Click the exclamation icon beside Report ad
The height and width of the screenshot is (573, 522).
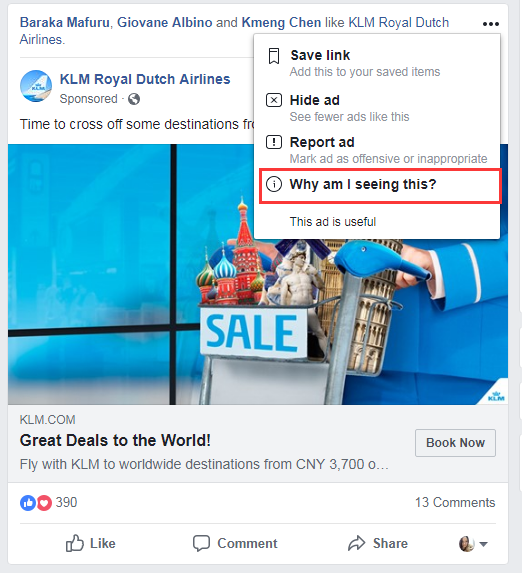274,142
